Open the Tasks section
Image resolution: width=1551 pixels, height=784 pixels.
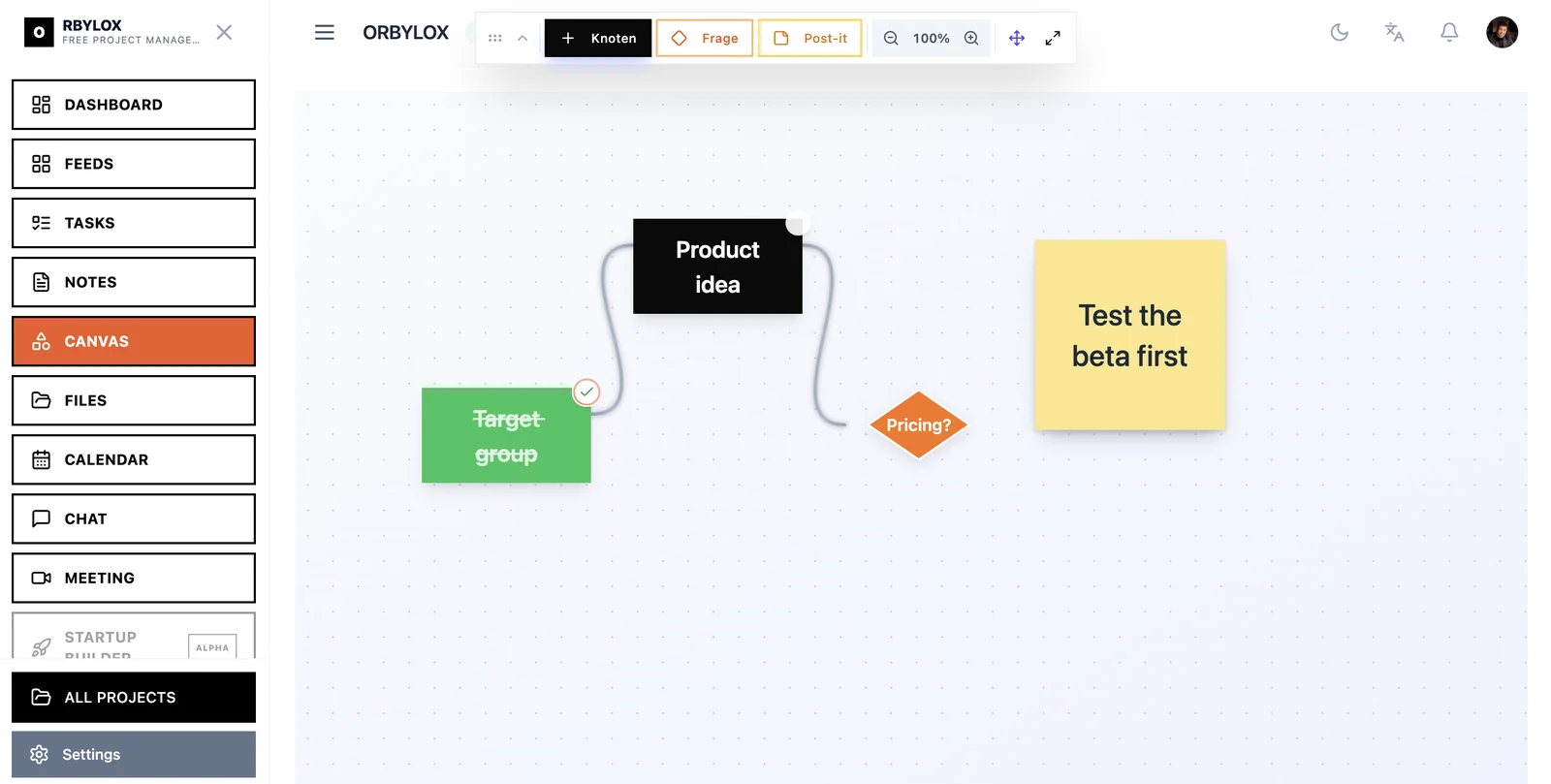point(134,223)
